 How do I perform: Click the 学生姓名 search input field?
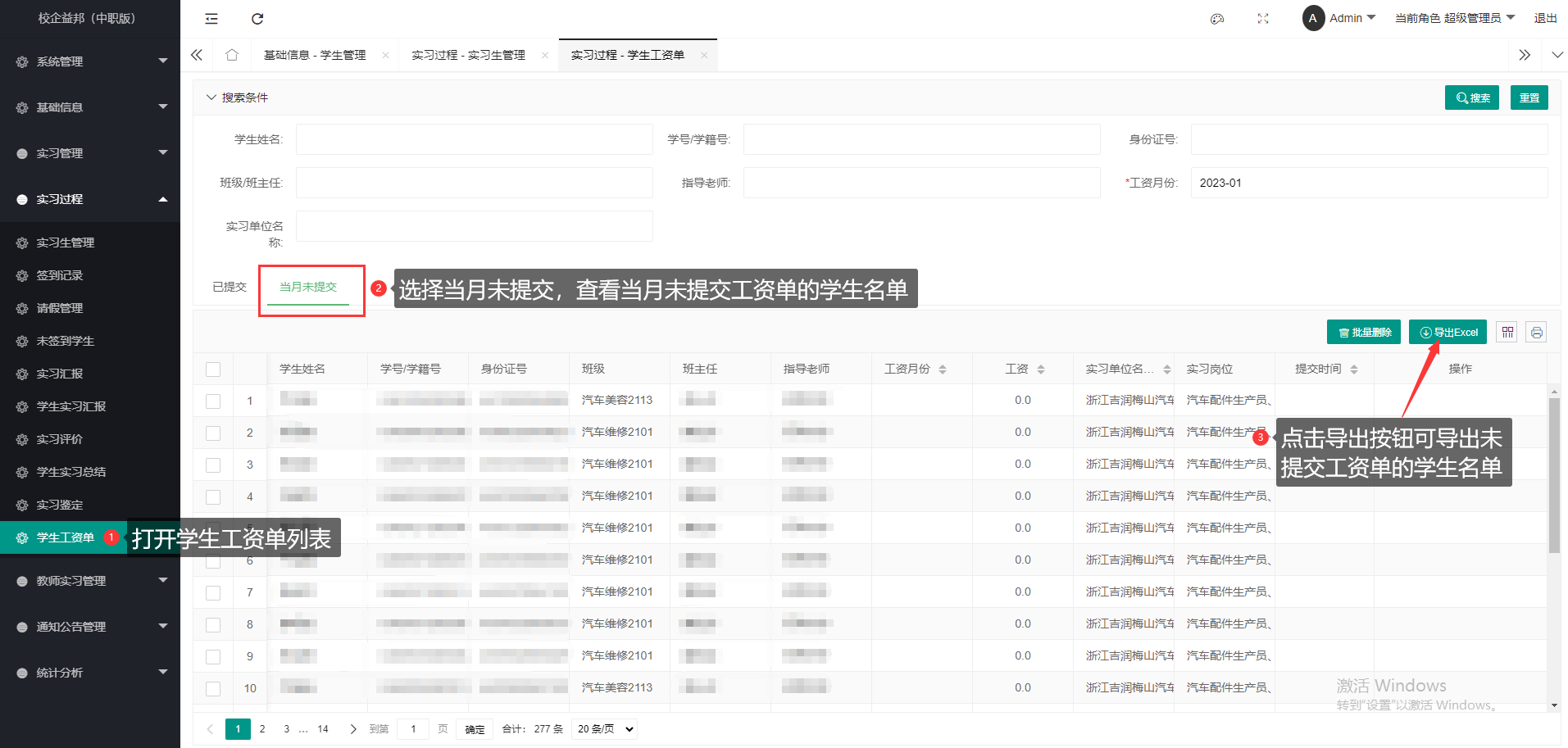(x=474, y=139)
